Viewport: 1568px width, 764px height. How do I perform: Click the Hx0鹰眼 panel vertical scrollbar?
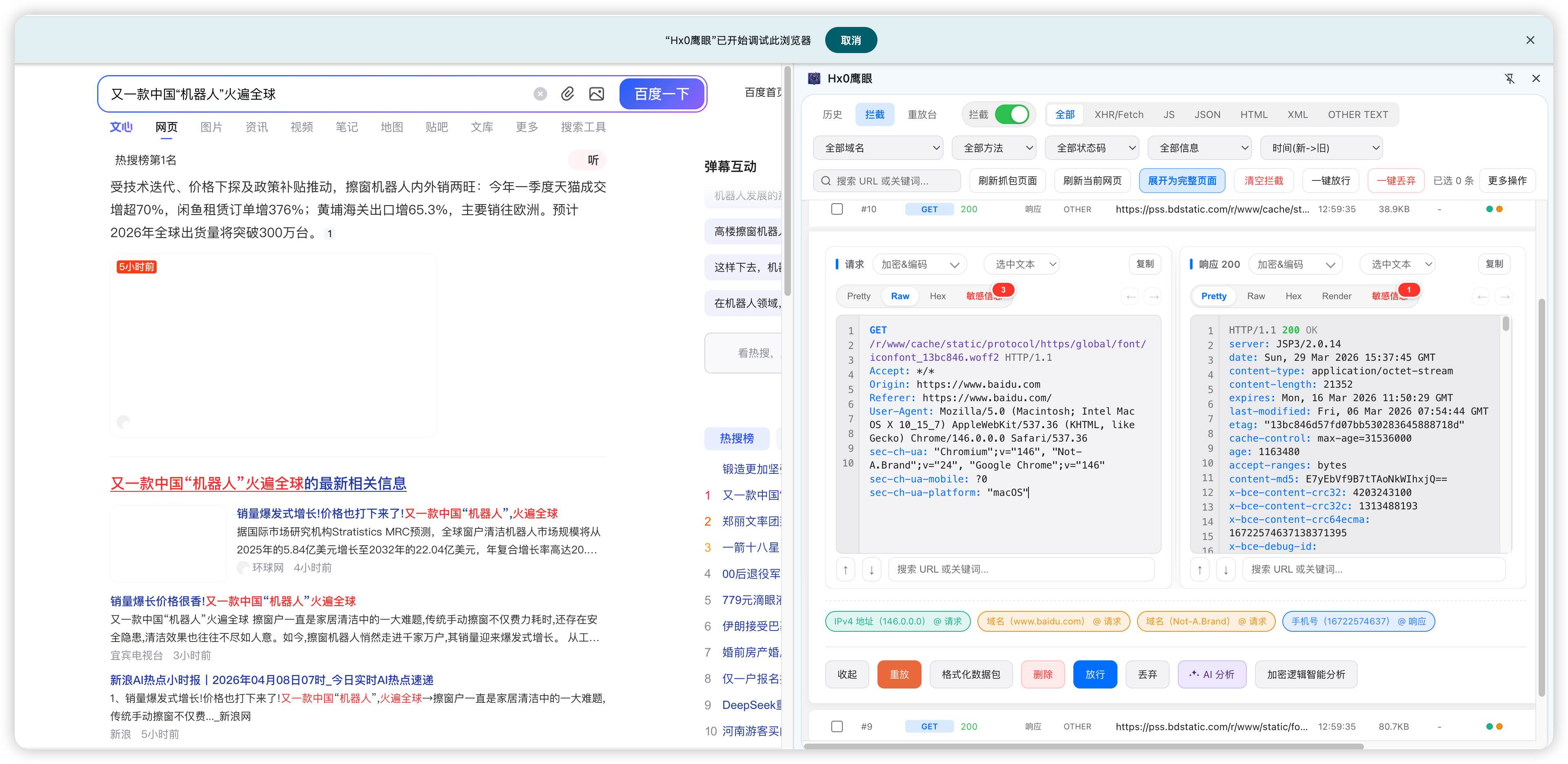1541,498
